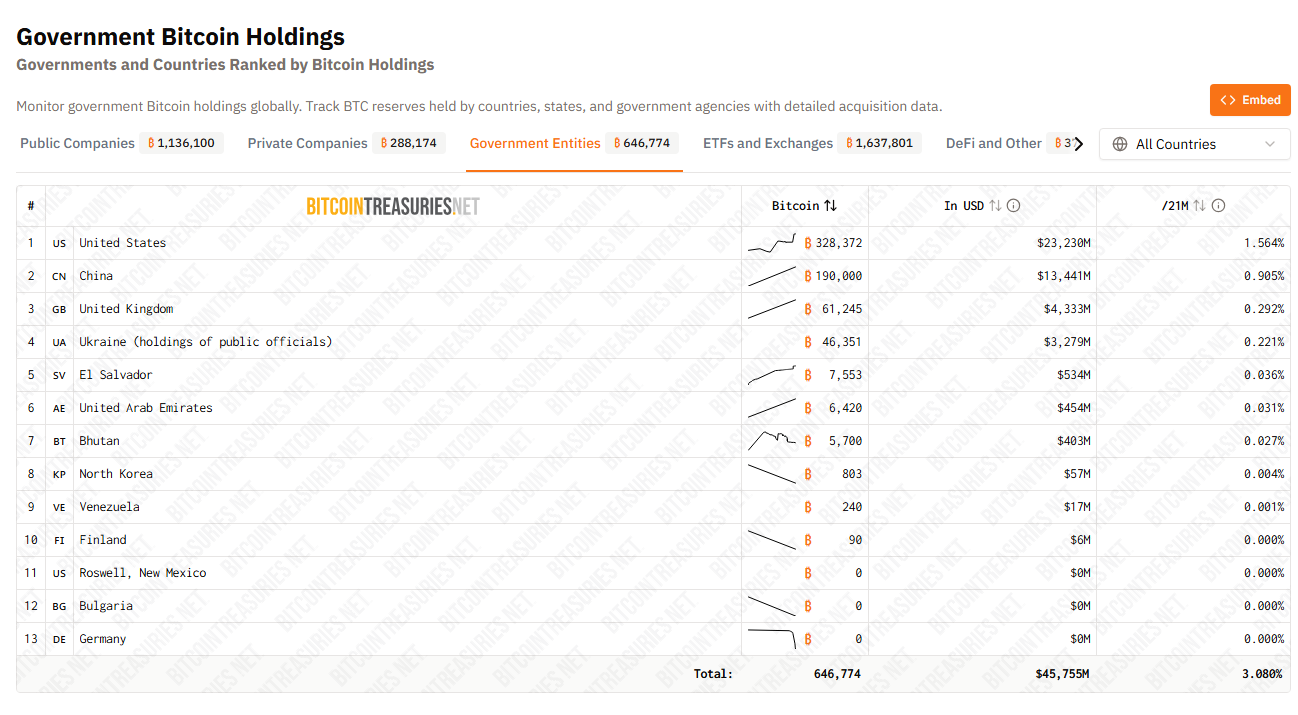This screenshot has height=715, width=1298.
Task: Switch to Public Companies tab
Action: (78, 143)
